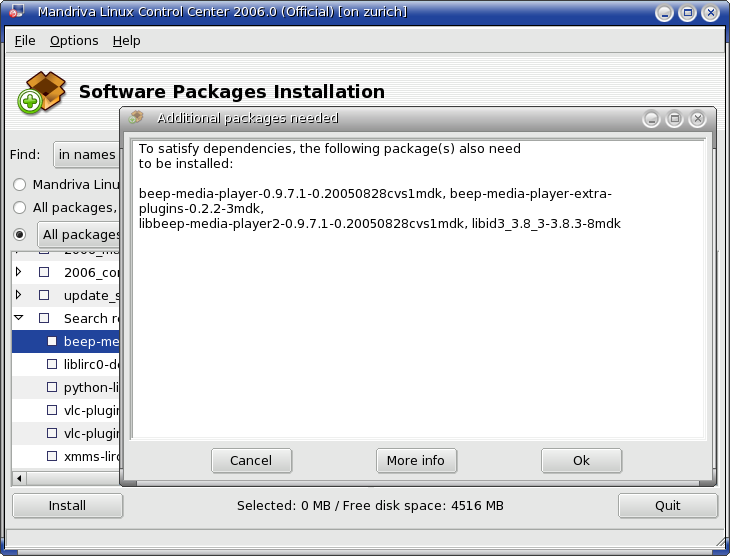This screenshot has height=556, width=730.
Task: Click More info about dependencies
Action: (416, 461)
